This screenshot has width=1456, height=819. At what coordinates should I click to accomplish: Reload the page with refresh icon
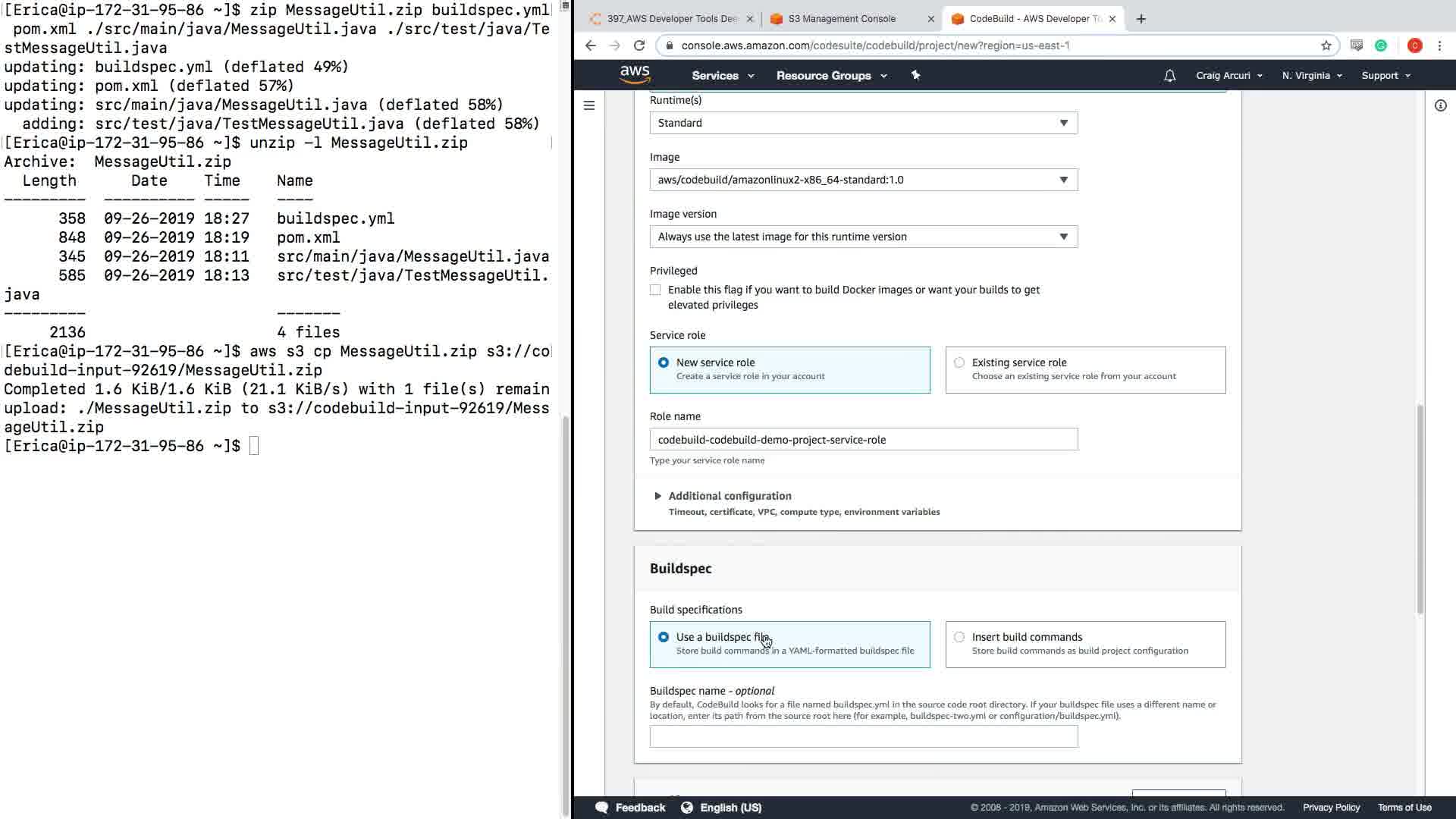point(639,45)
